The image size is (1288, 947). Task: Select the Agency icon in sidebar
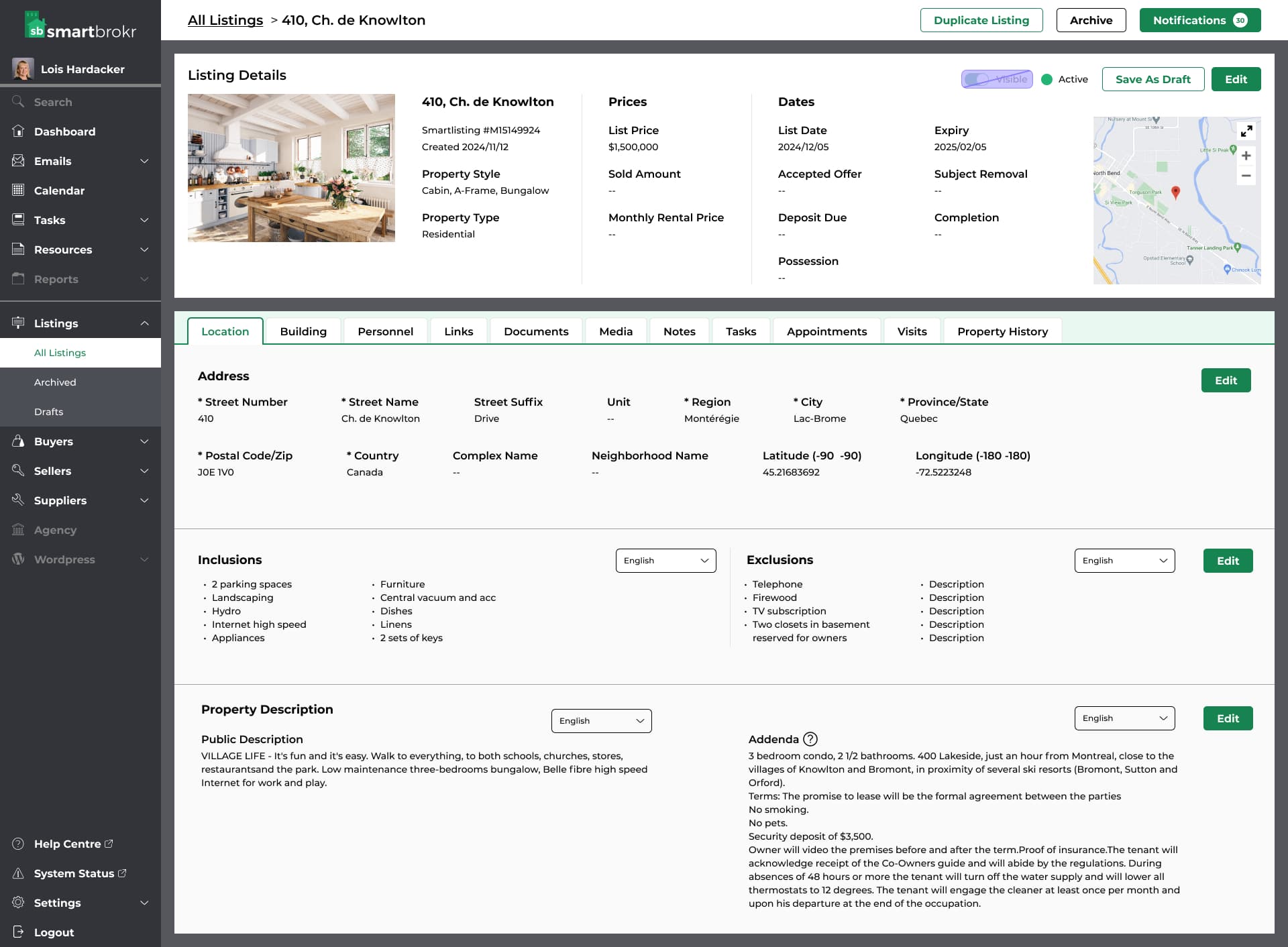[x=18, y=530]
